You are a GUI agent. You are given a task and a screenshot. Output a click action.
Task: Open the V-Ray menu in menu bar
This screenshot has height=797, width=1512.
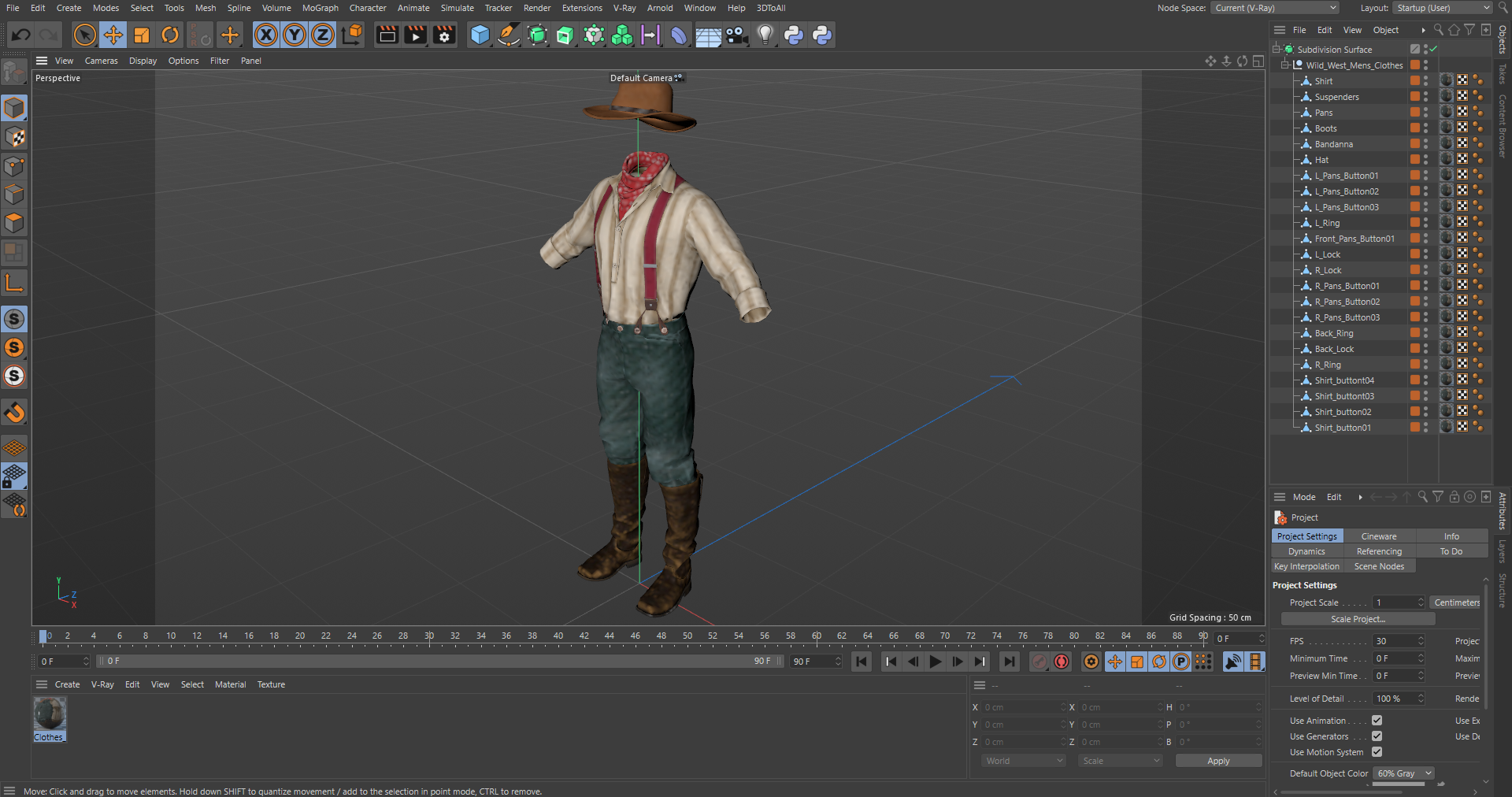point(624,8)
